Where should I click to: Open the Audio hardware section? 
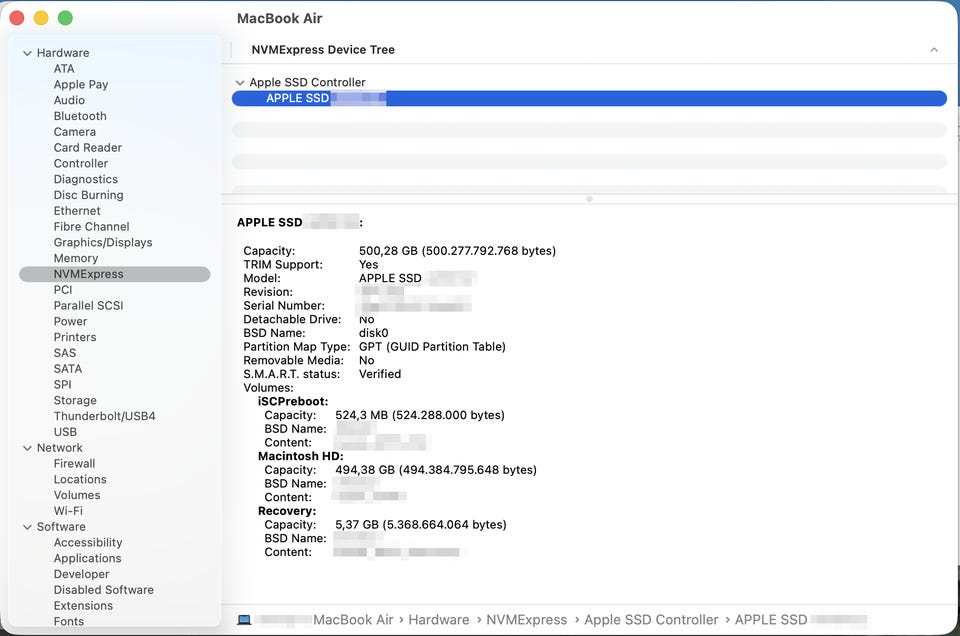point(69,100)
